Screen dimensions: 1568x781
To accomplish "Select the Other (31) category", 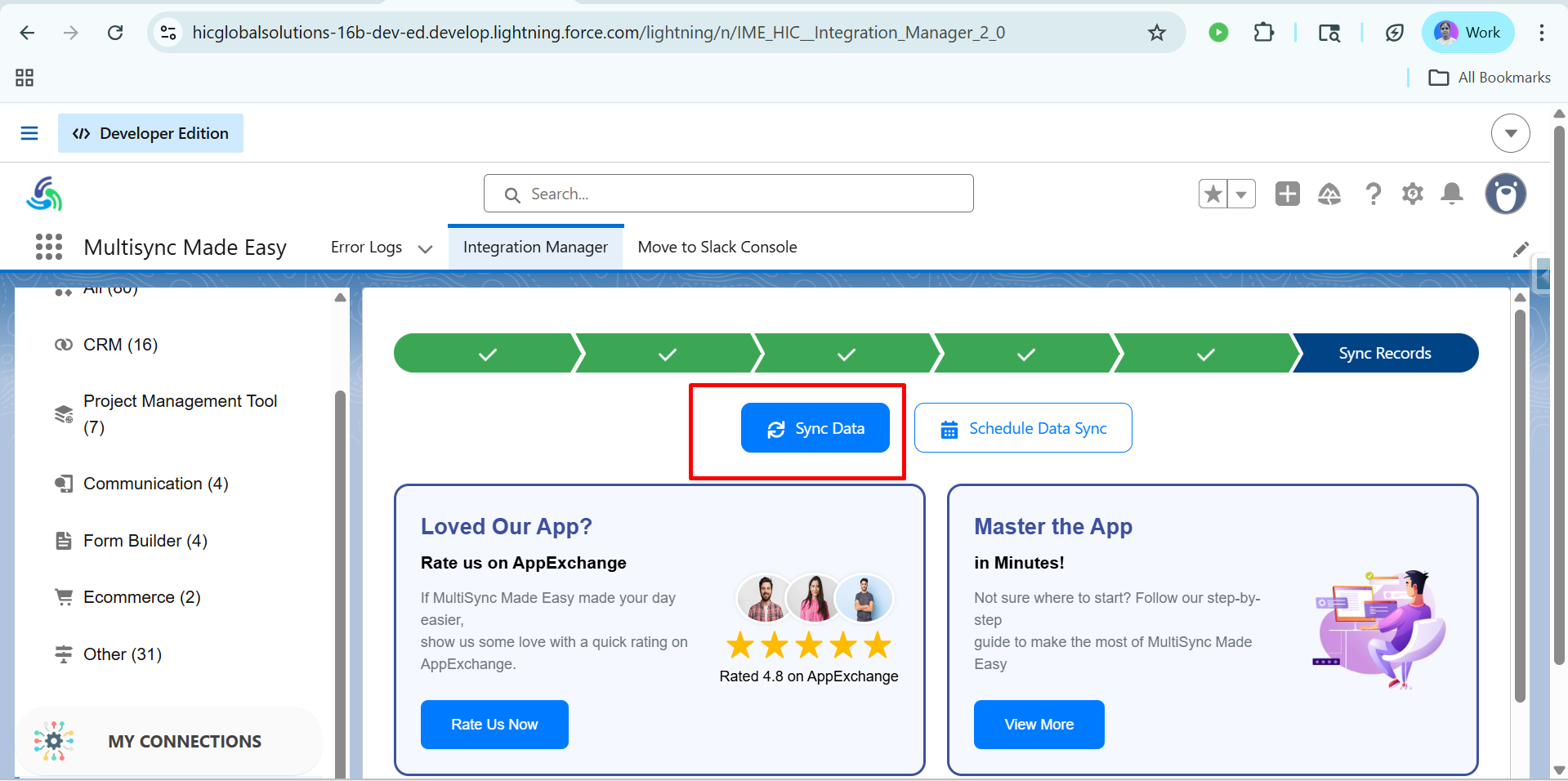I will [x=108, y=654].
